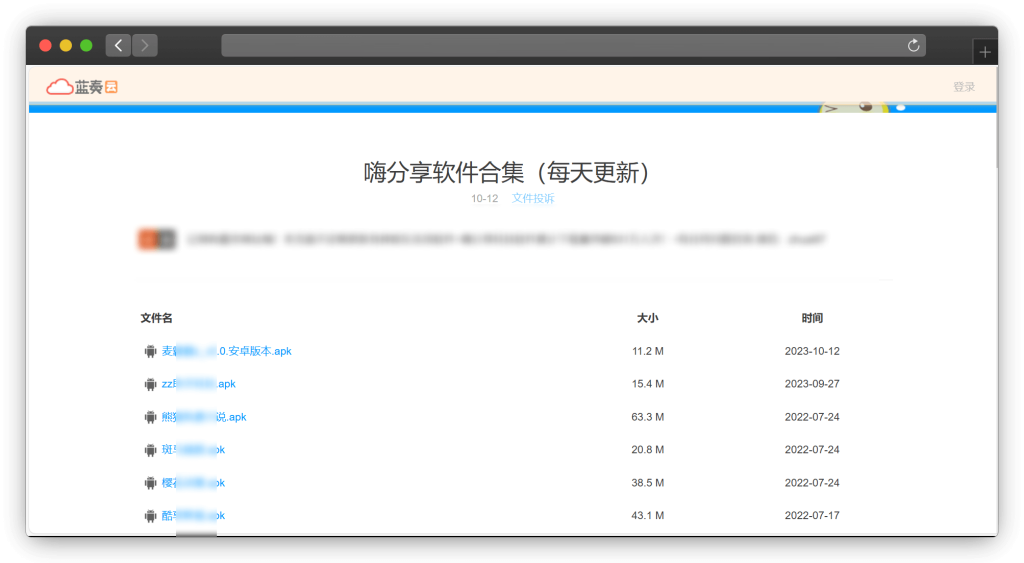Click the 时间 column header
The width and height of the screenshot is (1024, 563).
812,318
